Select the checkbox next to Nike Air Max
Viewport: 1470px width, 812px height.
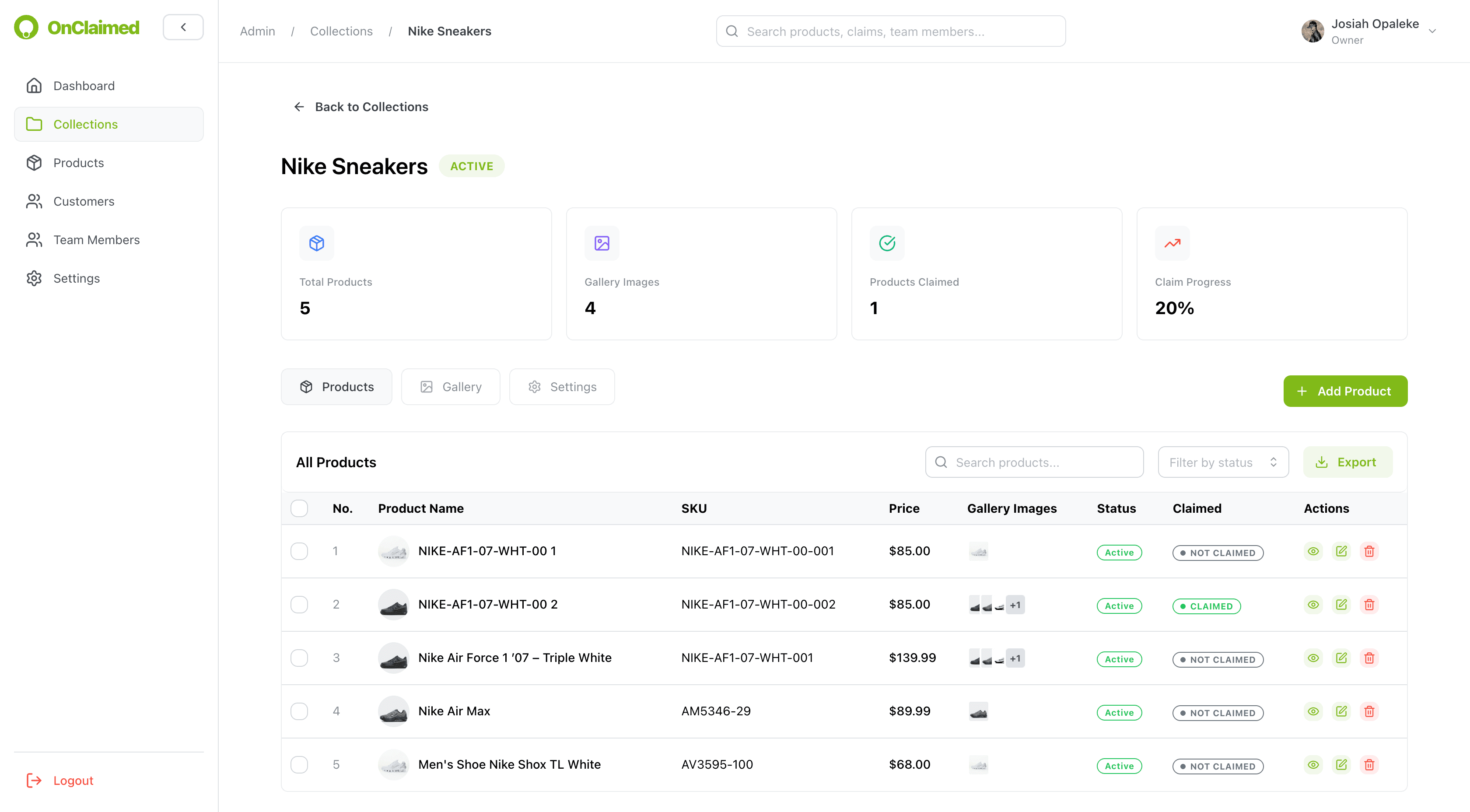299,711
